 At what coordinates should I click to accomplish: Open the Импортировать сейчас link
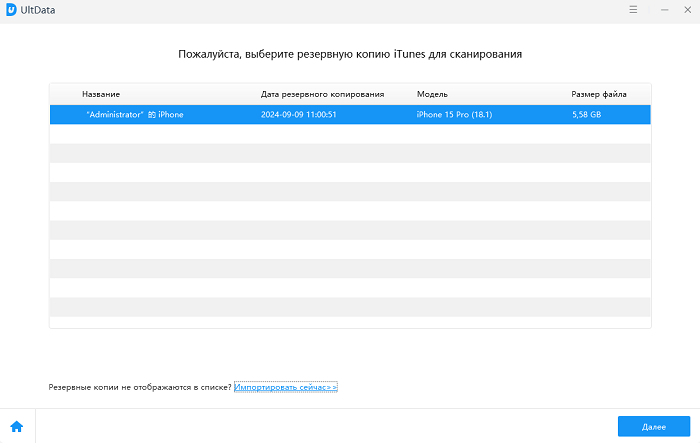click(x=285, y=386)
